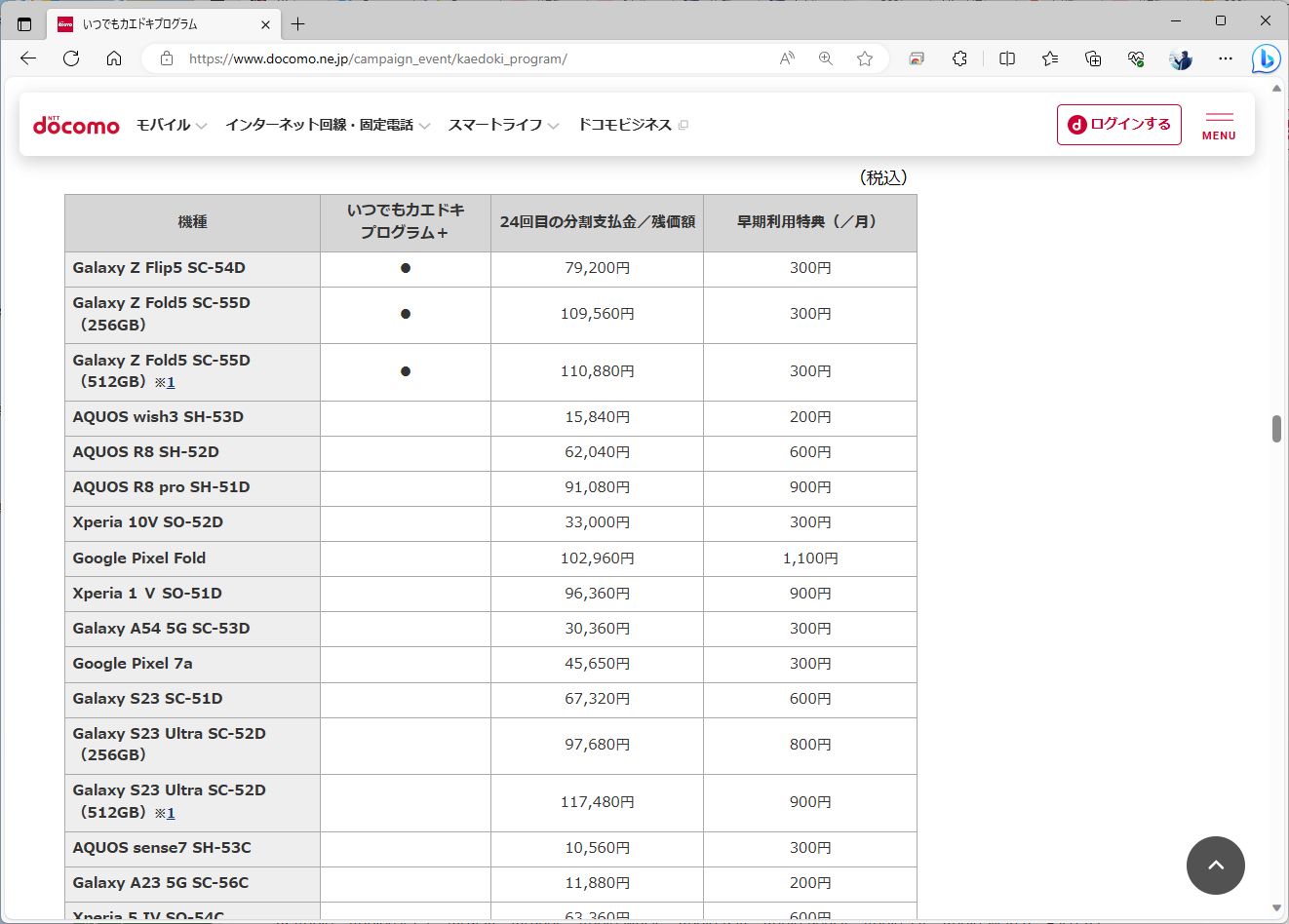The height and width of the screenshot is (924, 1289).
Task: Open the Extensions menu
Action: [959, 59]
